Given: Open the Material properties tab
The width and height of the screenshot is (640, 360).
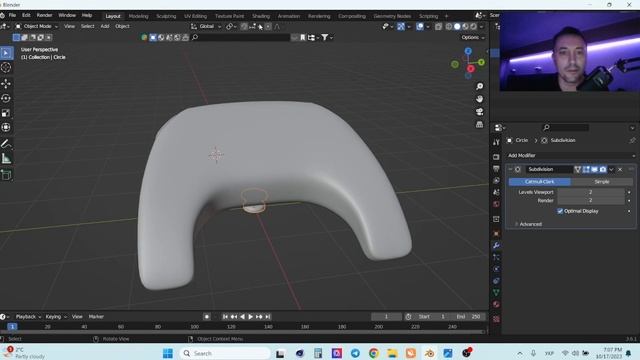Looking at the screenshot, I should tap(496, 304).
